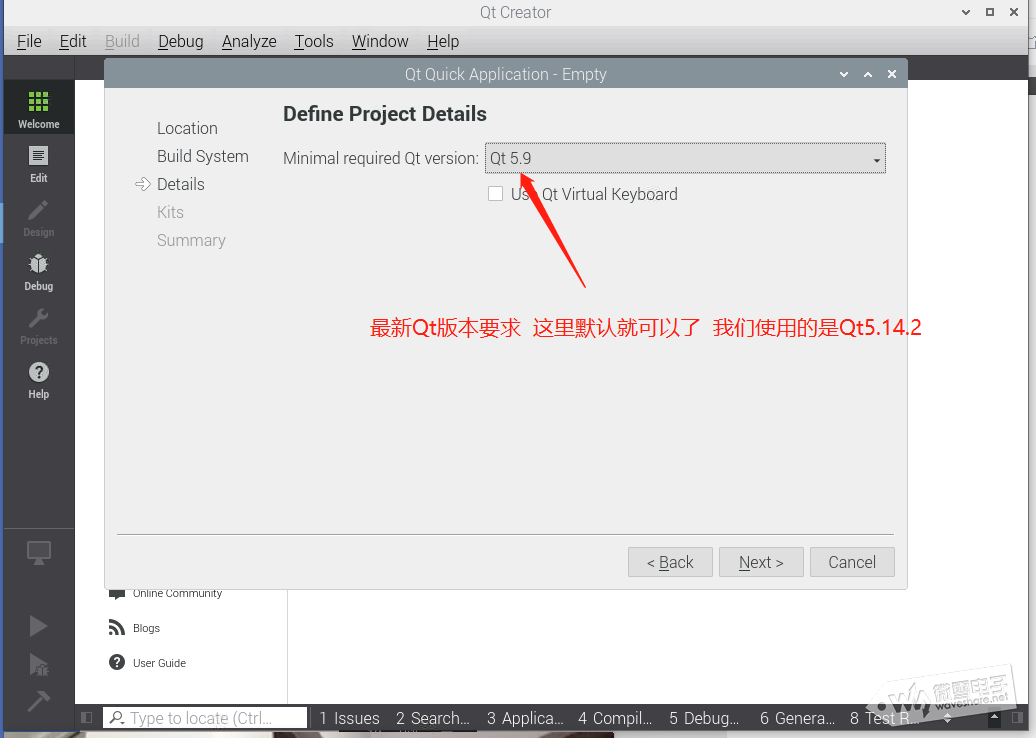Screen dimensions: 1036x738
Task: Roll up the wizard dialog title bar arrow
Action: coord(868,74)
